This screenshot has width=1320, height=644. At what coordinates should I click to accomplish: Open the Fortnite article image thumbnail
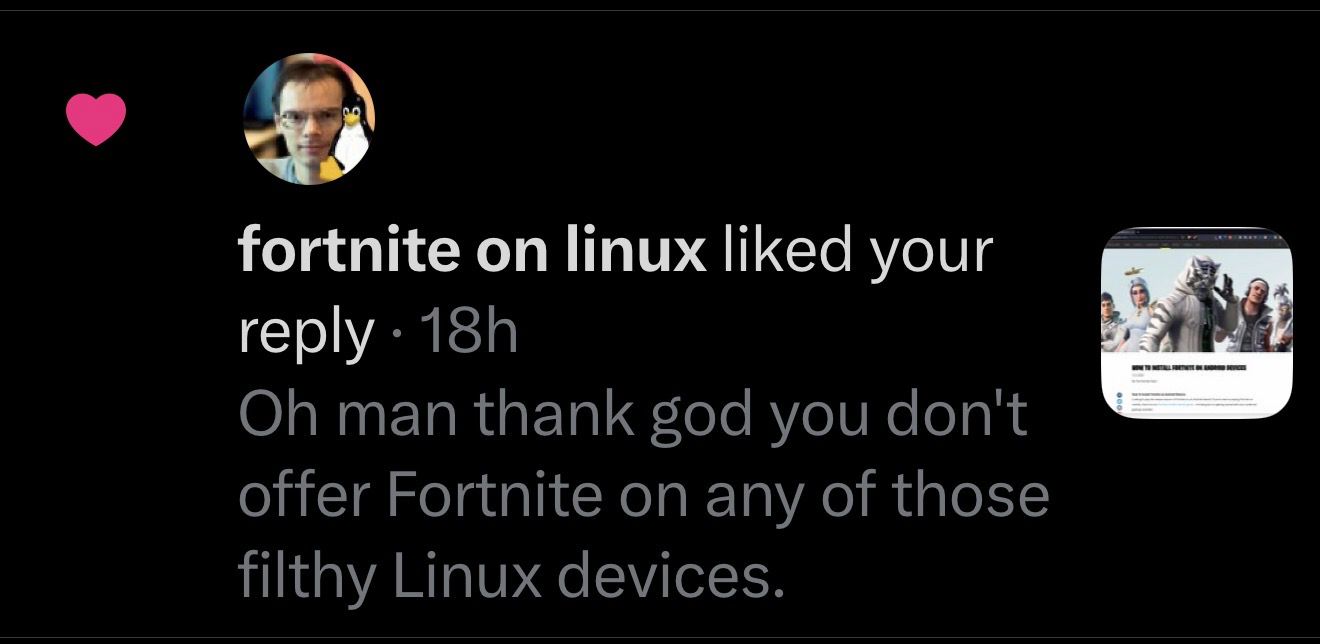coord(1196,323)
